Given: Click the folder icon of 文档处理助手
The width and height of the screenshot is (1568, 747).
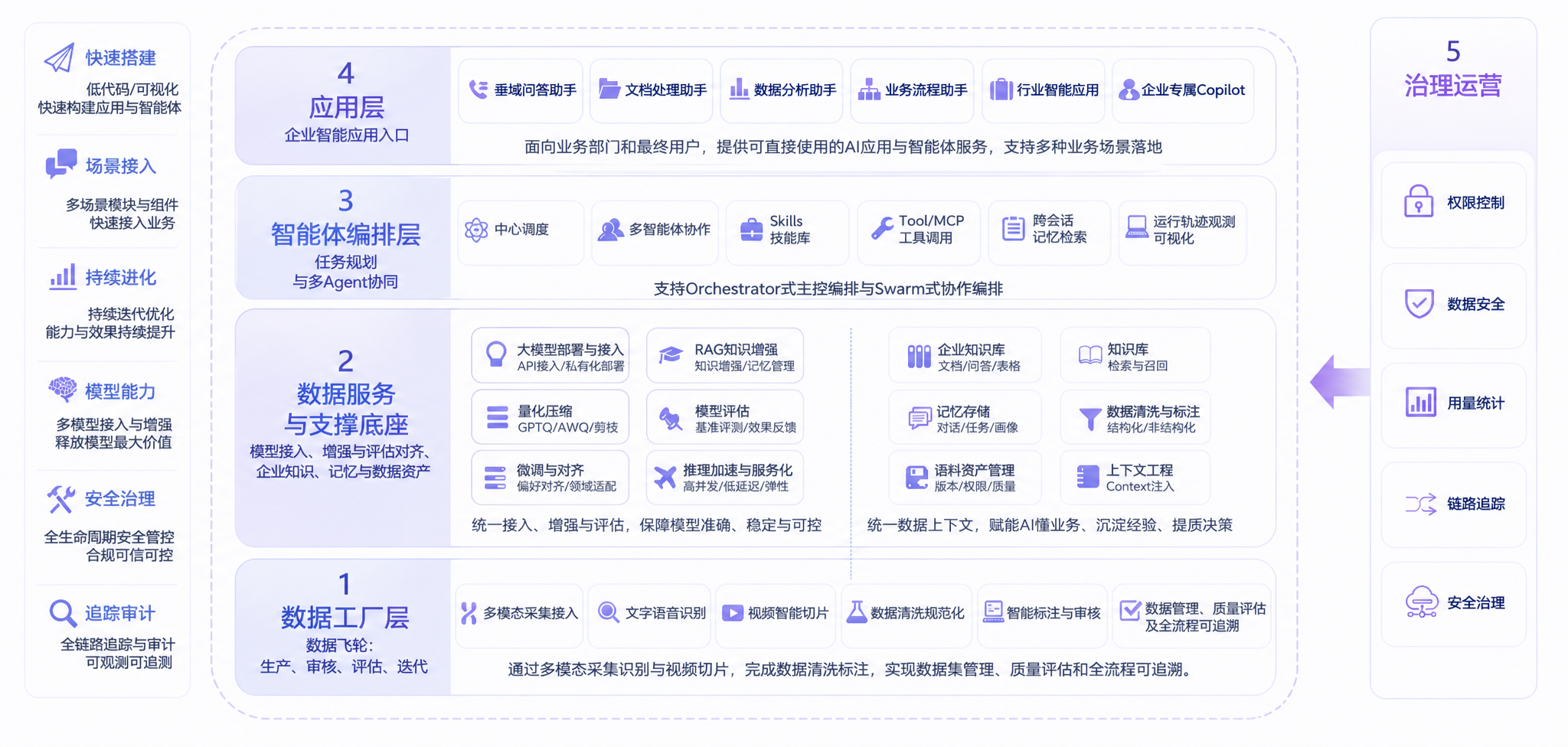Looking at the screenshot, I should (609, 89).
